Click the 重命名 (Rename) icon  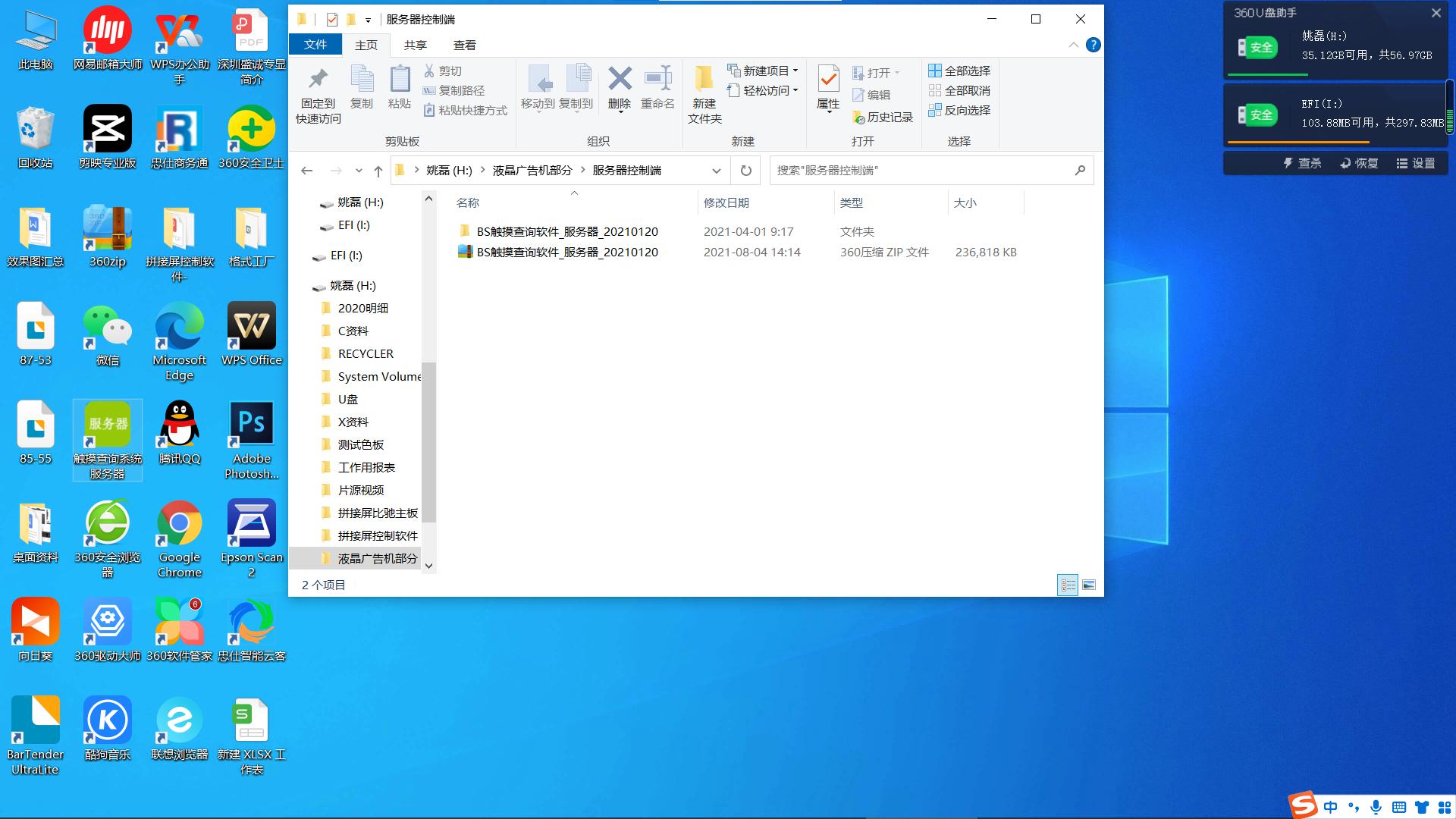pos(657,89)
